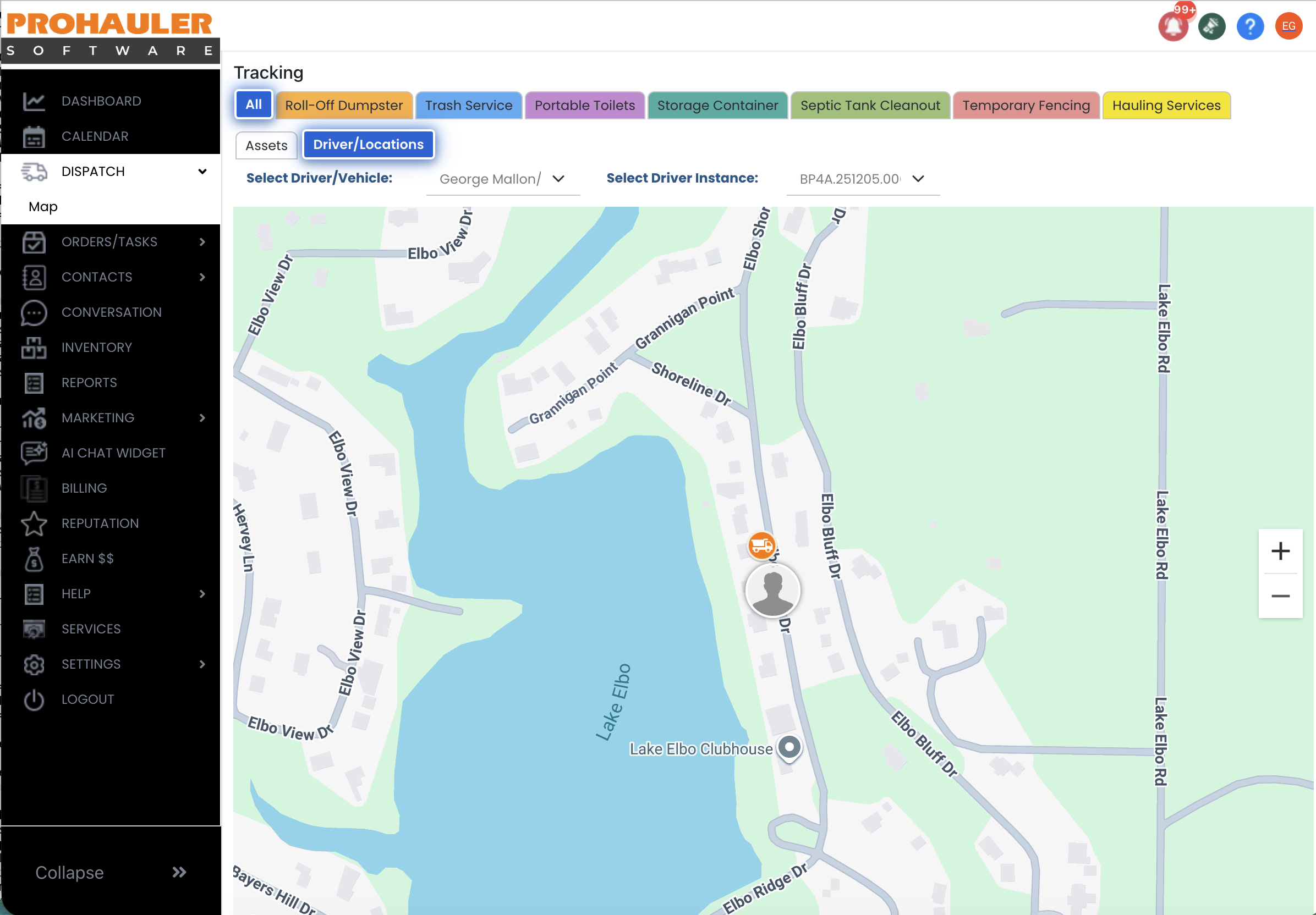The image size is (1316, 915).
Task: Open the blue help question mark icon
Action: tap(1250, 26)
